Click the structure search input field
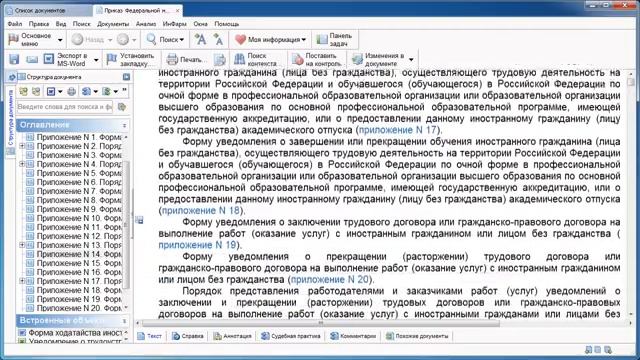Image resolution: width=640 pixels, height=360 pixels. pos(65,107)
